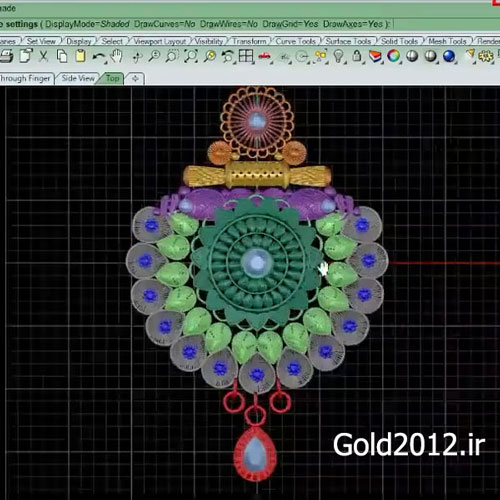Toggle the DrawGrid=Yes command option
The width and height of the screenshot is (500, 500).
pyautogui.click(x=290, y=24)
